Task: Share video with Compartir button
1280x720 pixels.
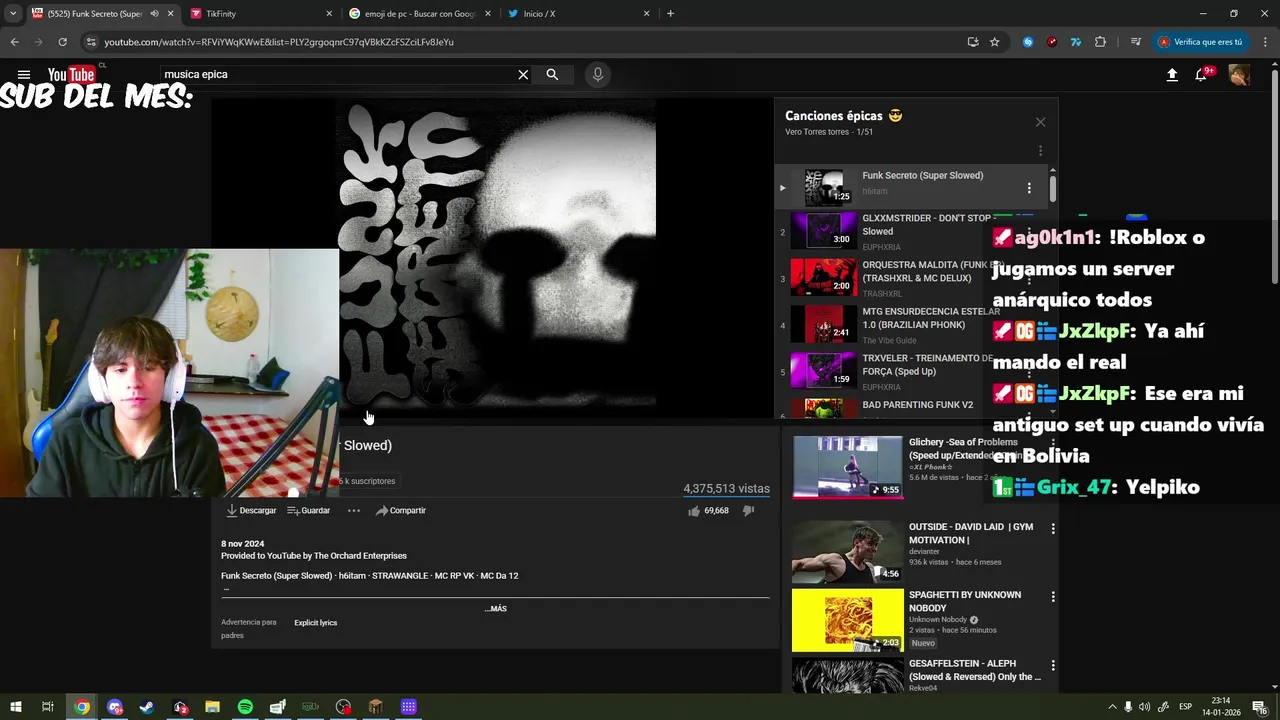Action: (x=401, y=511)
